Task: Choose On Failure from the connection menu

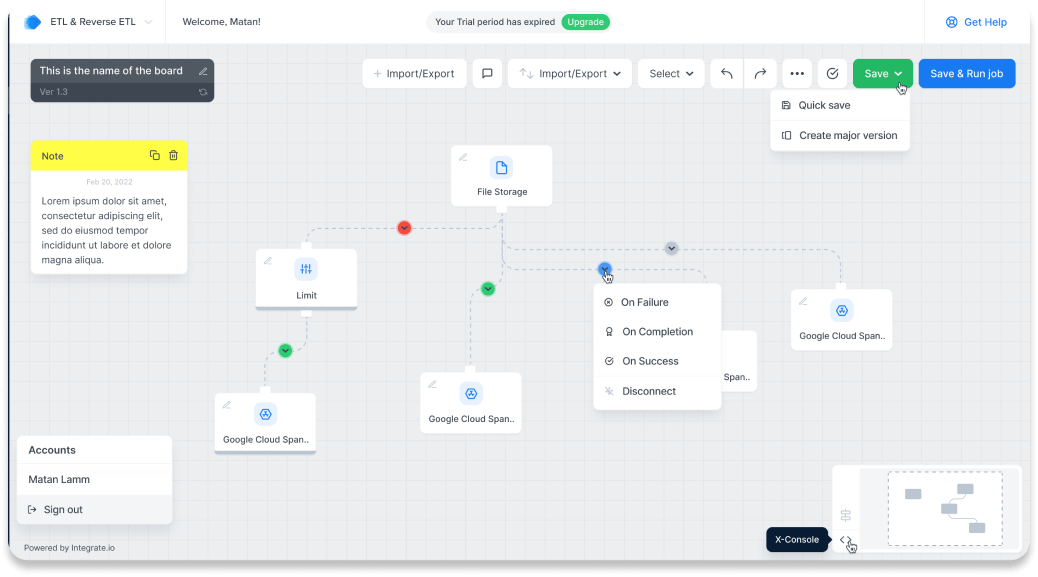Action: pyautogui.click(x=644, y=302)
